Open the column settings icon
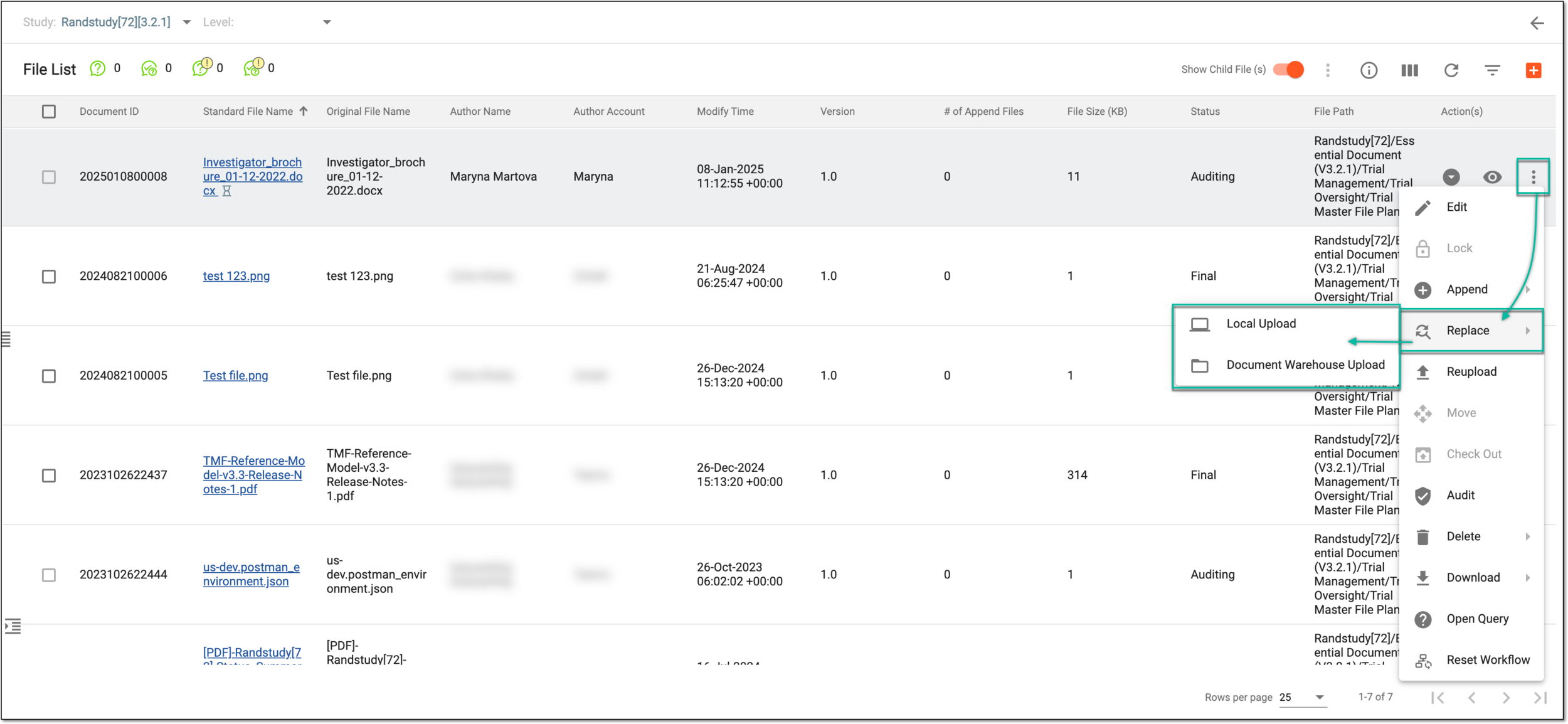The image size is (1568, 724). pyautogui.click(x=1409, y=70)
